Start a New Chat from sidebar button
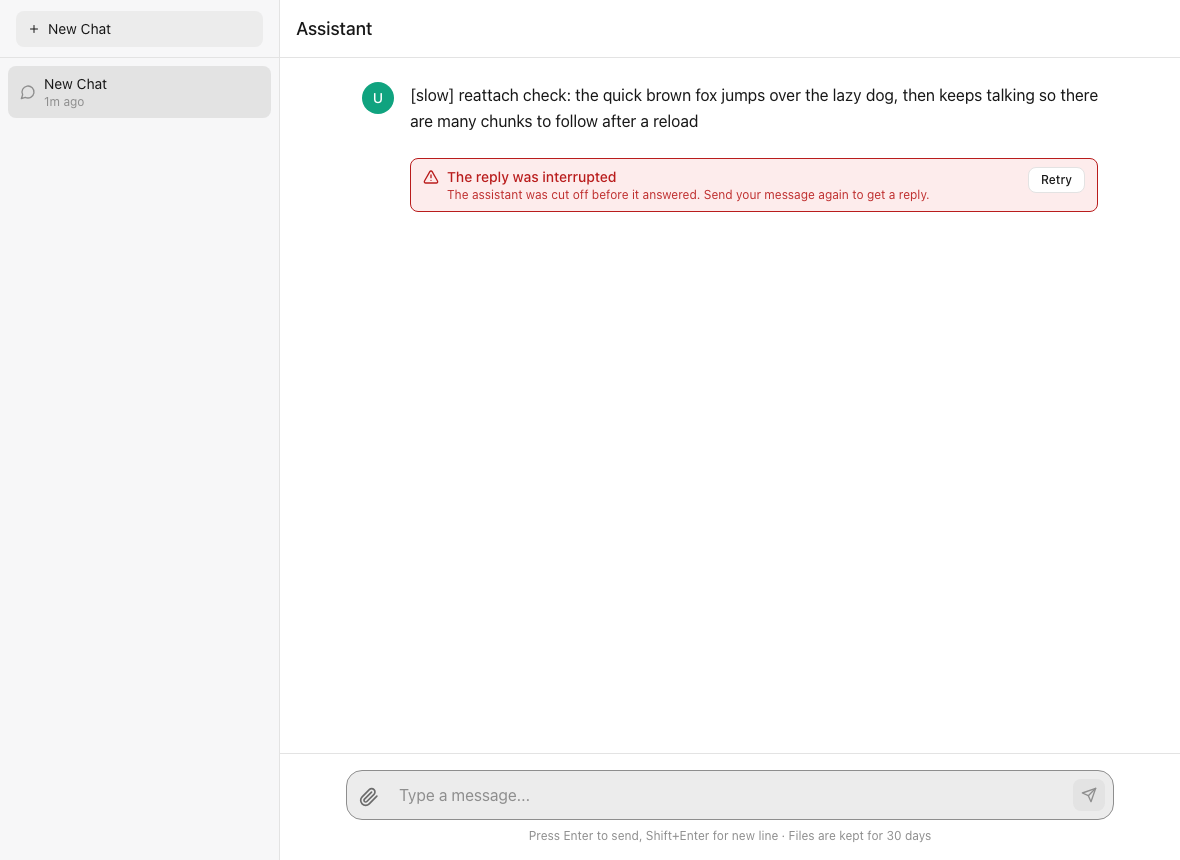The height and width of the screenshot is (860, 1180). point(139,29)
